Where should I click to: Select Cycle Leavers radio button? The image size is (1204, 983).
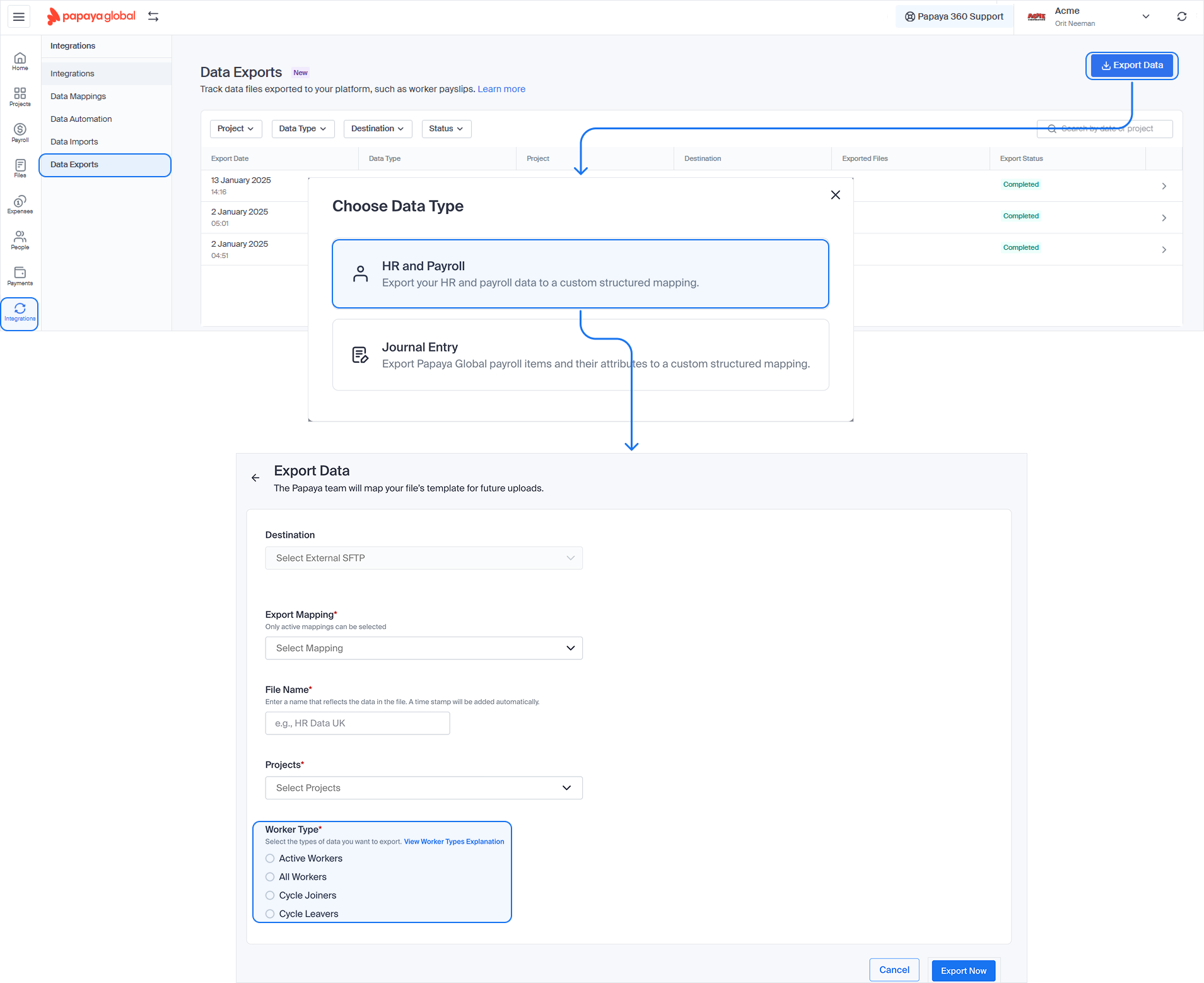pos(270,914)
